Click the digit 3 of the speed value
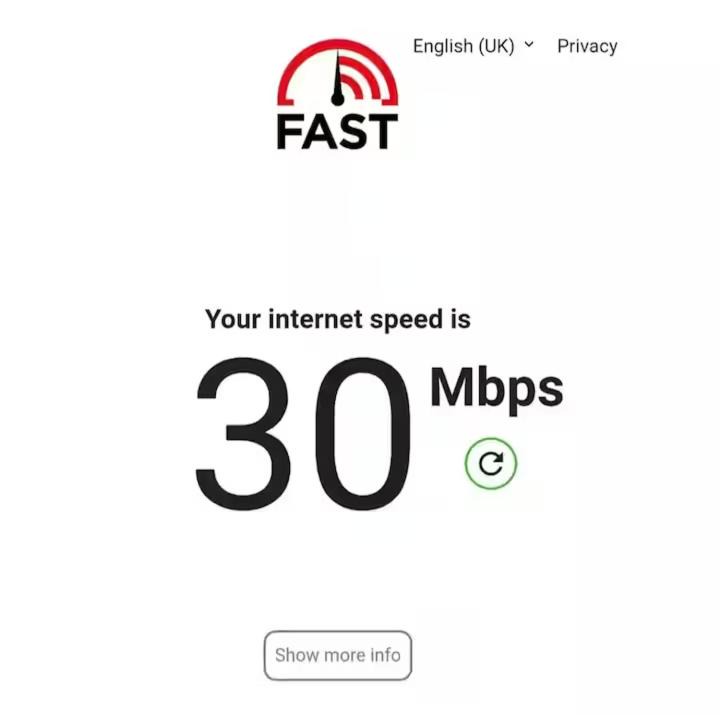 coord(243,434)
